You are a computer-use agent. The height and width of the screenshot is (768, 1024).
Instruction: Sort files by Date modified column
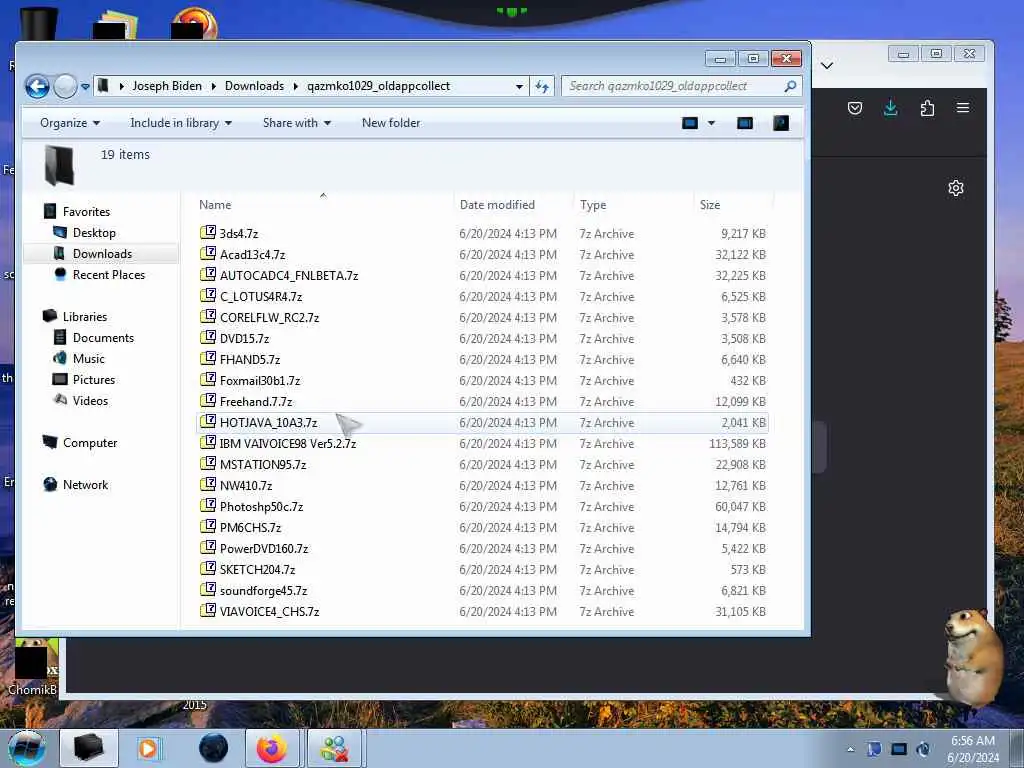(497, 204)
